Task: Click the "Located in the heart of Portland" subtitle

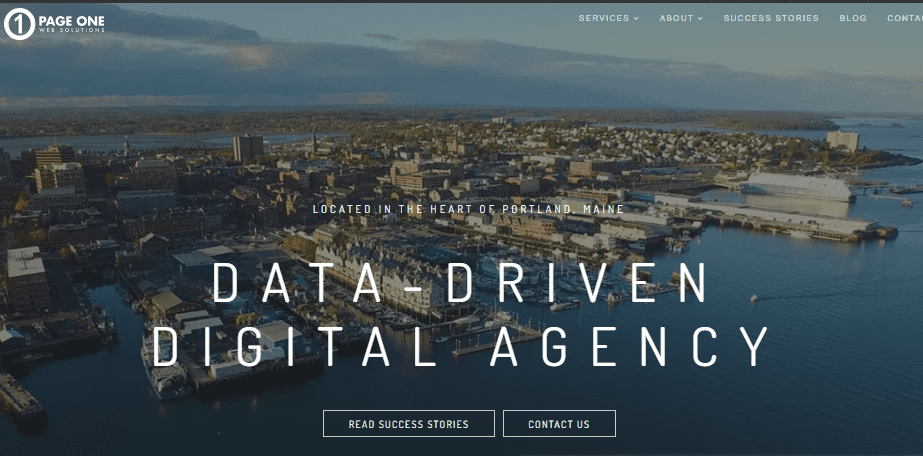Action: [468, 209]
